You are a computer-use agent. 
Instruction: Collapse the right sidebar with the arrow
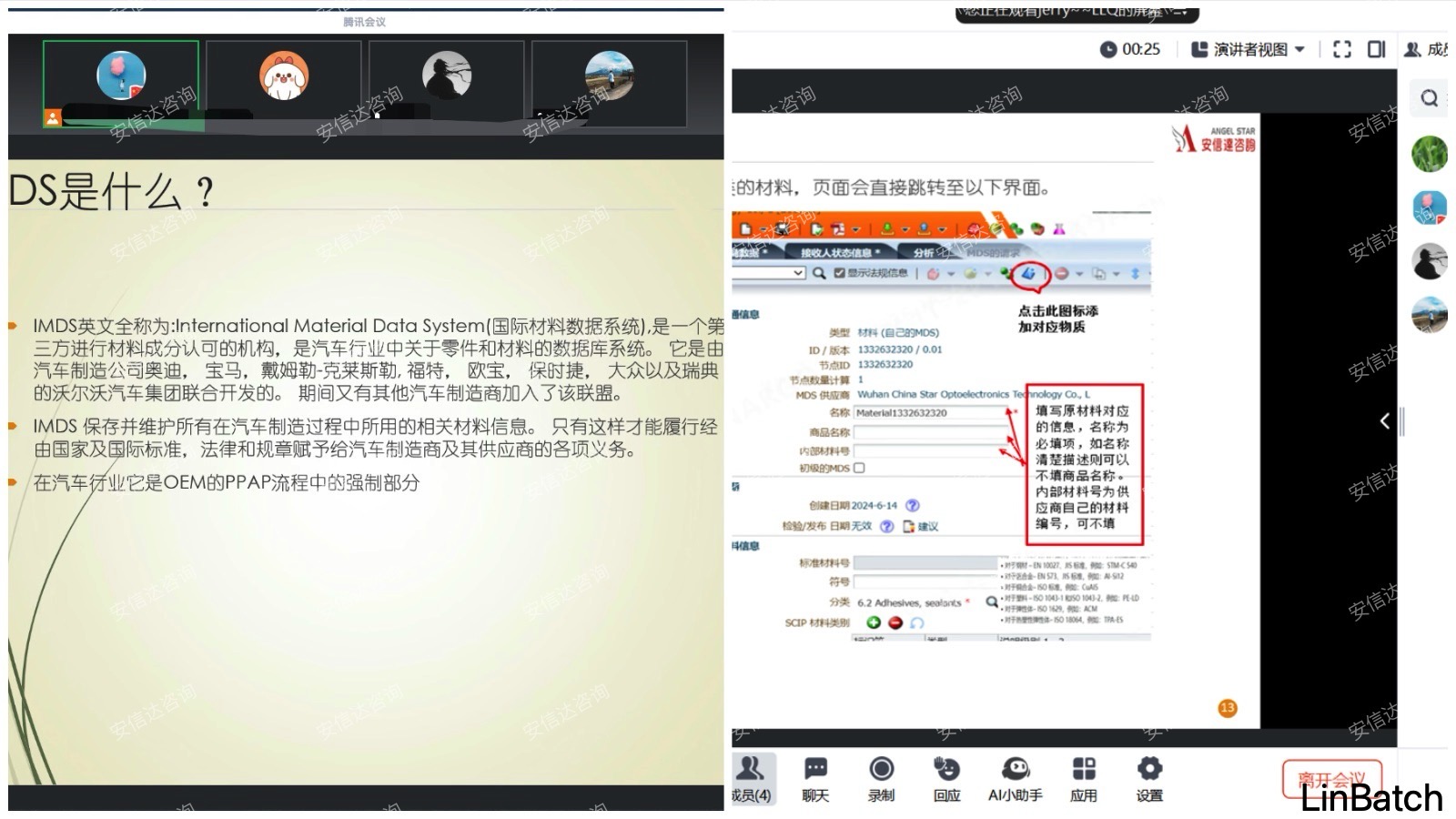(1385, 420)
